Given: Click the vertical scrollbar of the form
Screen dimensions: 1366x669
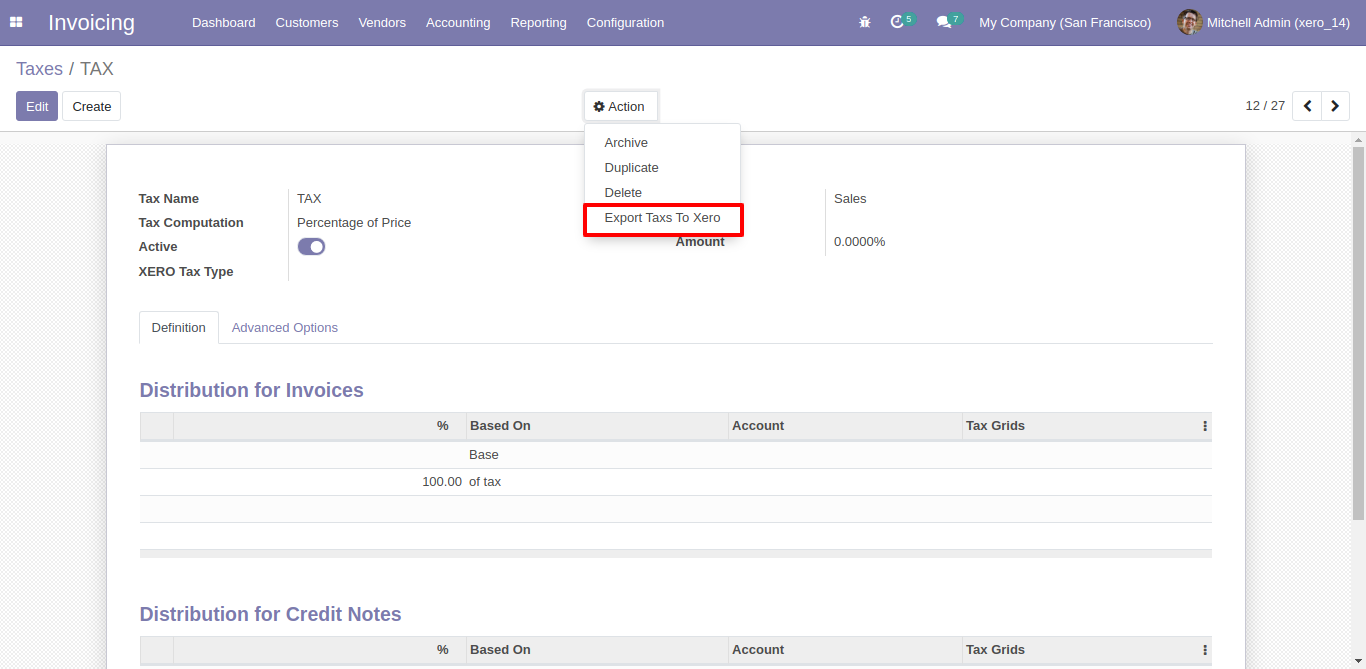Looking at the screenshot, I should click(x=1358, y=332).
